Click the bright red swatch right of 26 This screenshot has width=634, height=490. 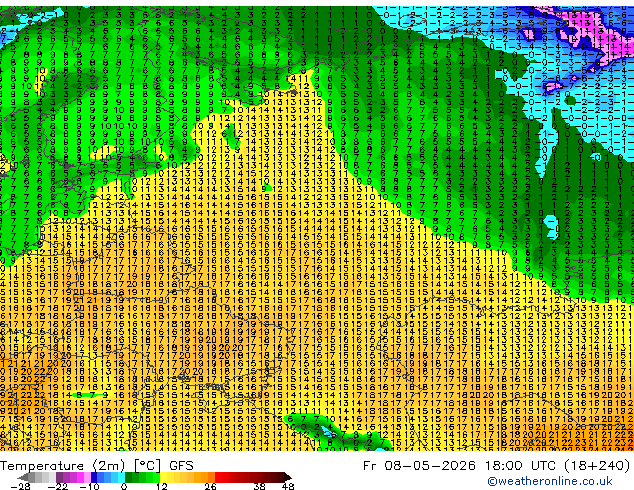coord(218,477)
